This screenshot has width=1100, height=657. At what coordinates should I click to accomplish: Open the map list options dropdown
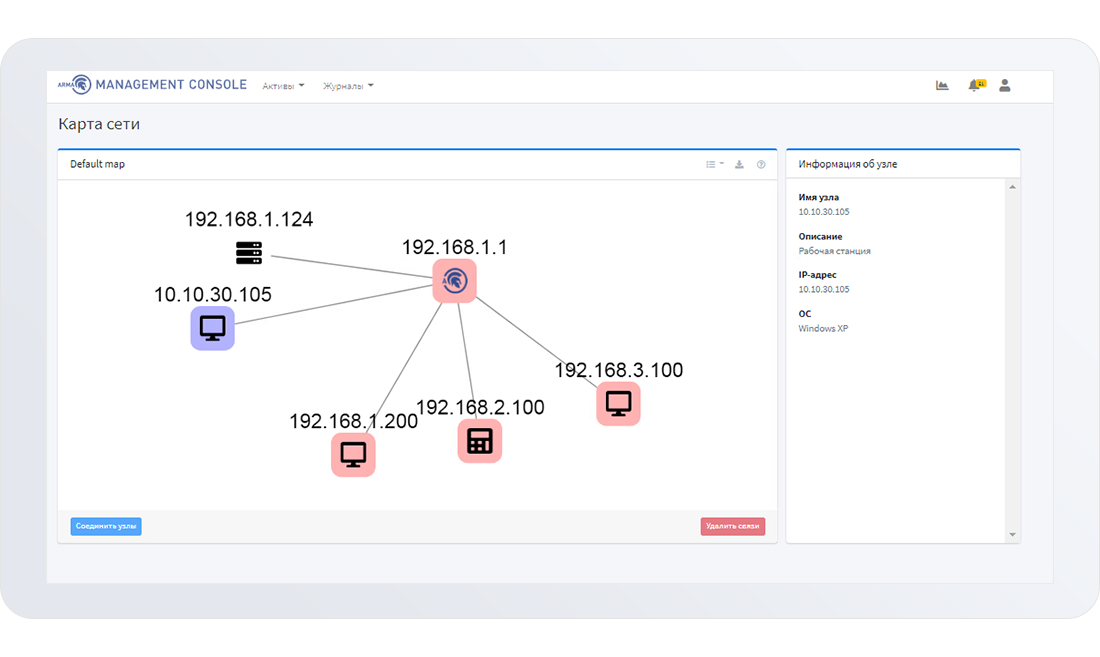pos(714,164)
